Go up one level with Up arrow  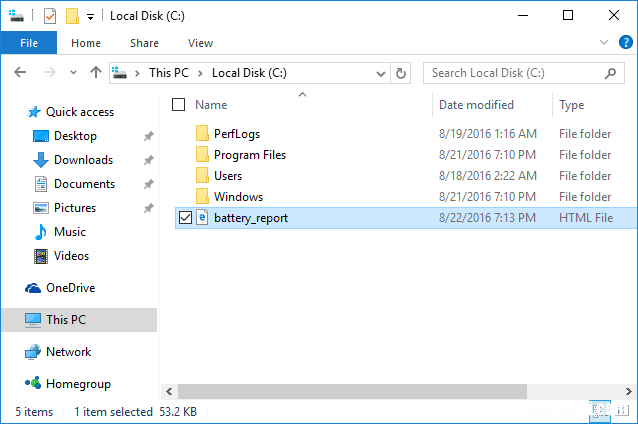(96, 72)
